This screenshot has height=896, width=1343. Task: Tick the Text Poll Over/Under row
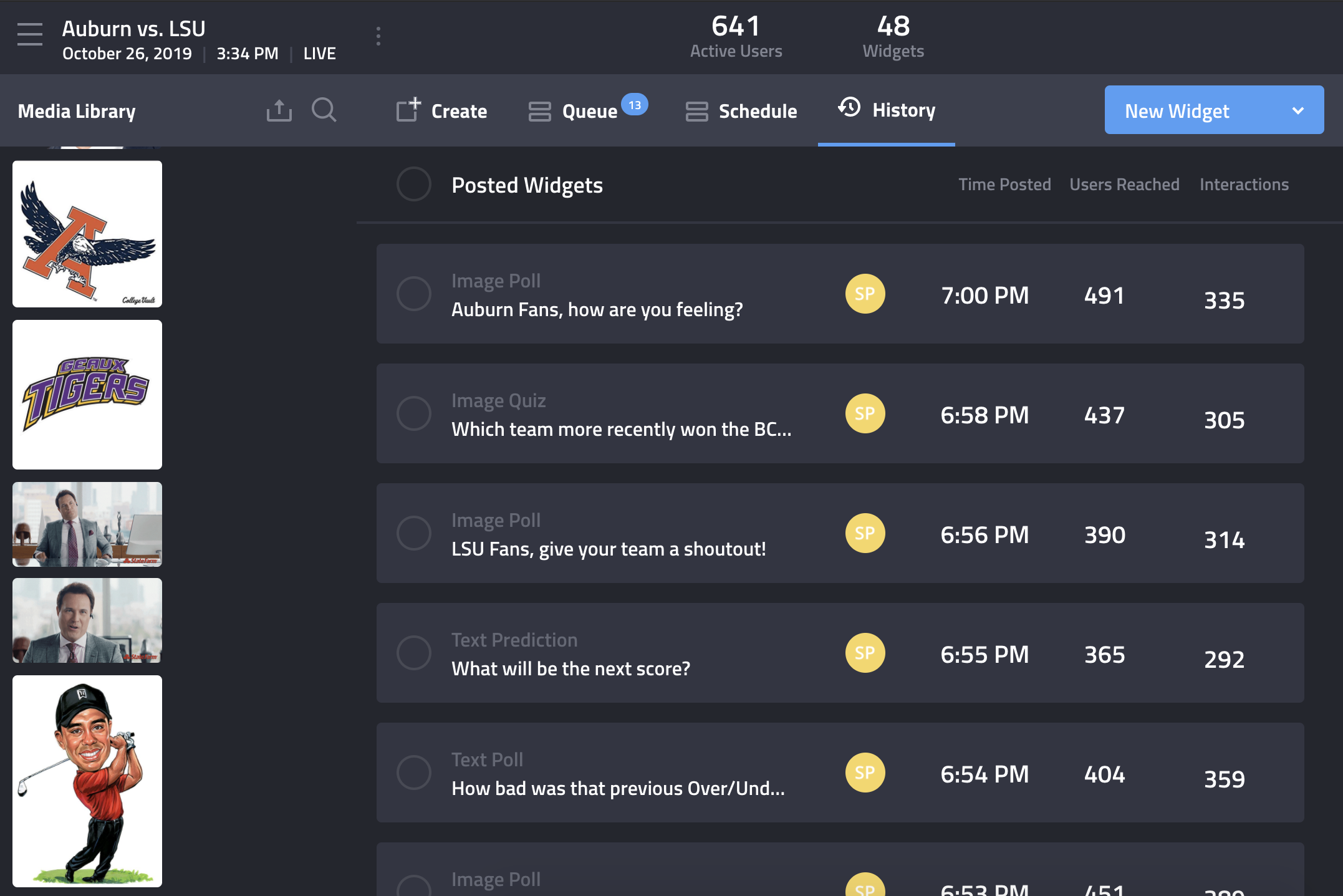pyautogui.click(x=413, y=773)
